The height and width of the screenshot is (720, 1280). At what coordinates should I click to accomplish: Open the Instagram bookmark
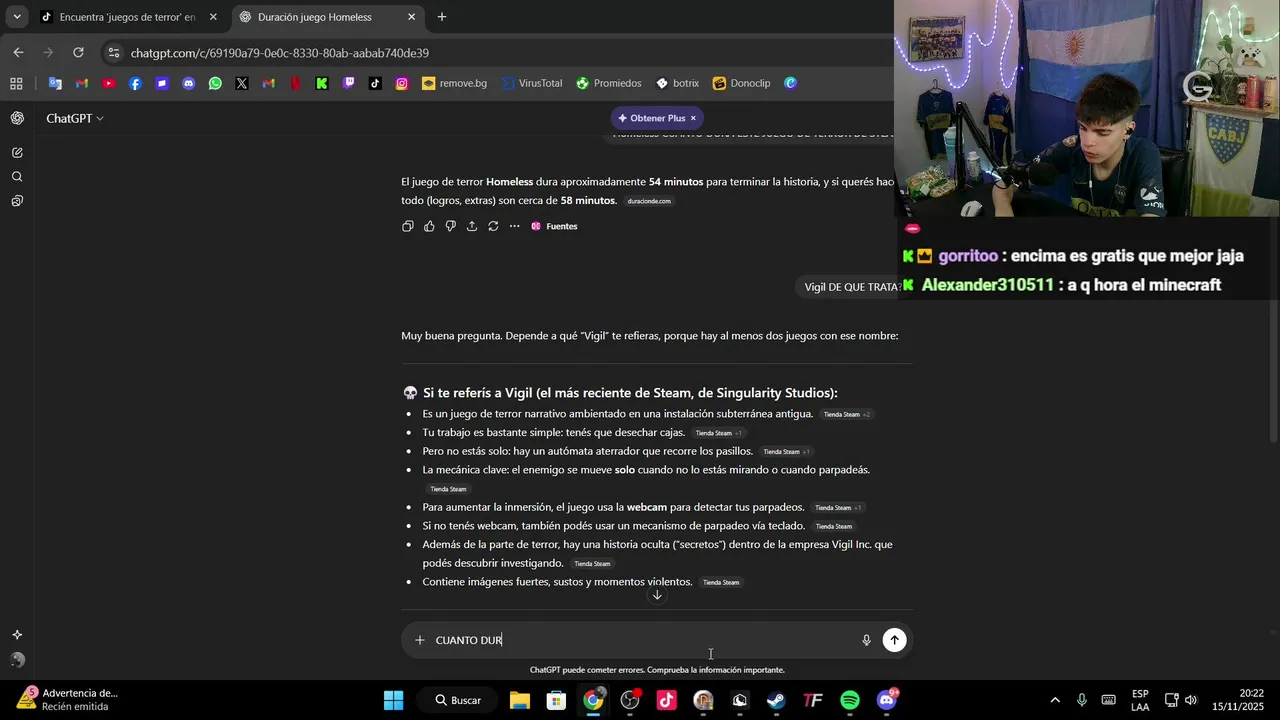[x=402, y=83]
